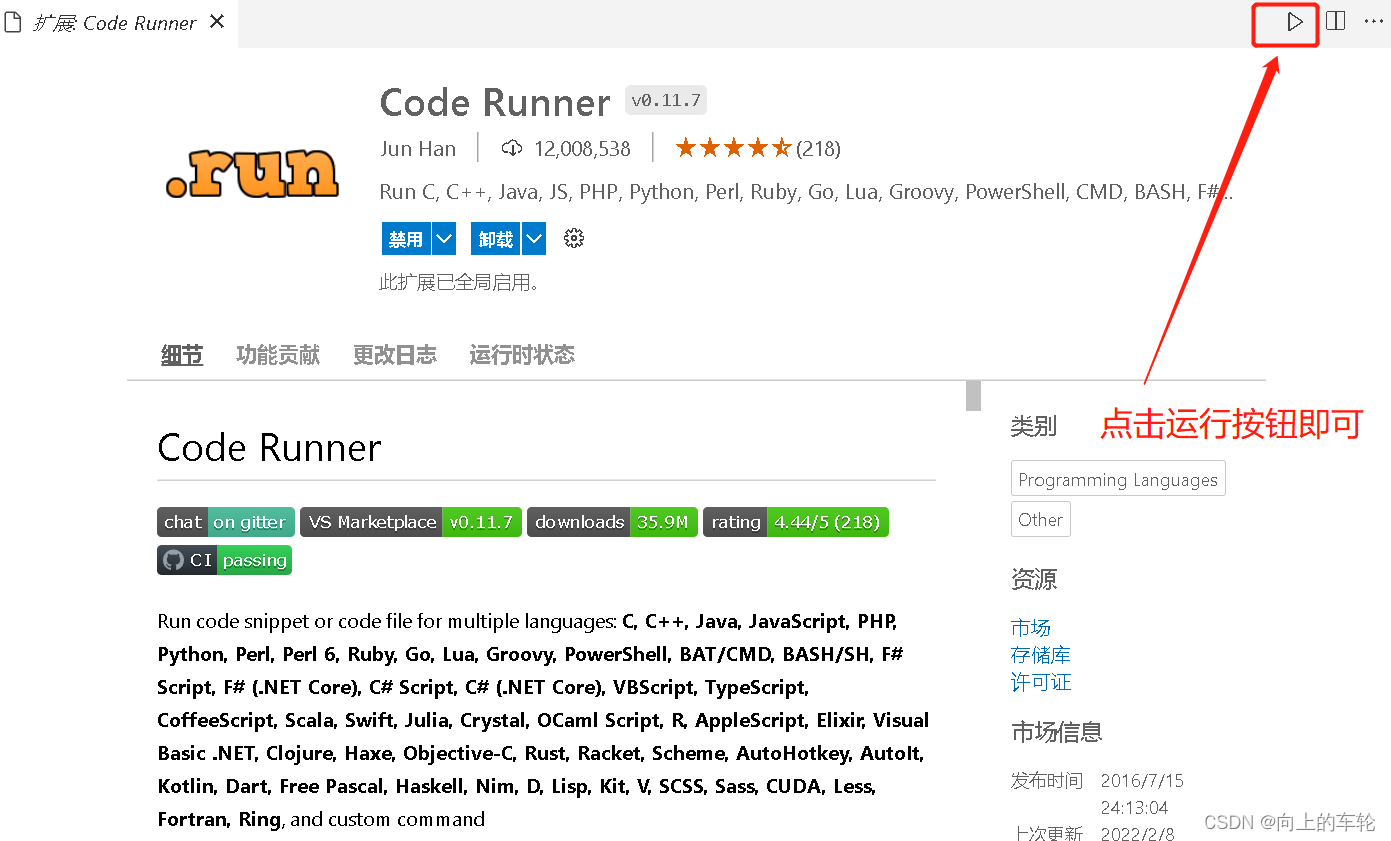Click the publisher name Jun Han
1391x841 pixels.
click(x=418, y=149)
